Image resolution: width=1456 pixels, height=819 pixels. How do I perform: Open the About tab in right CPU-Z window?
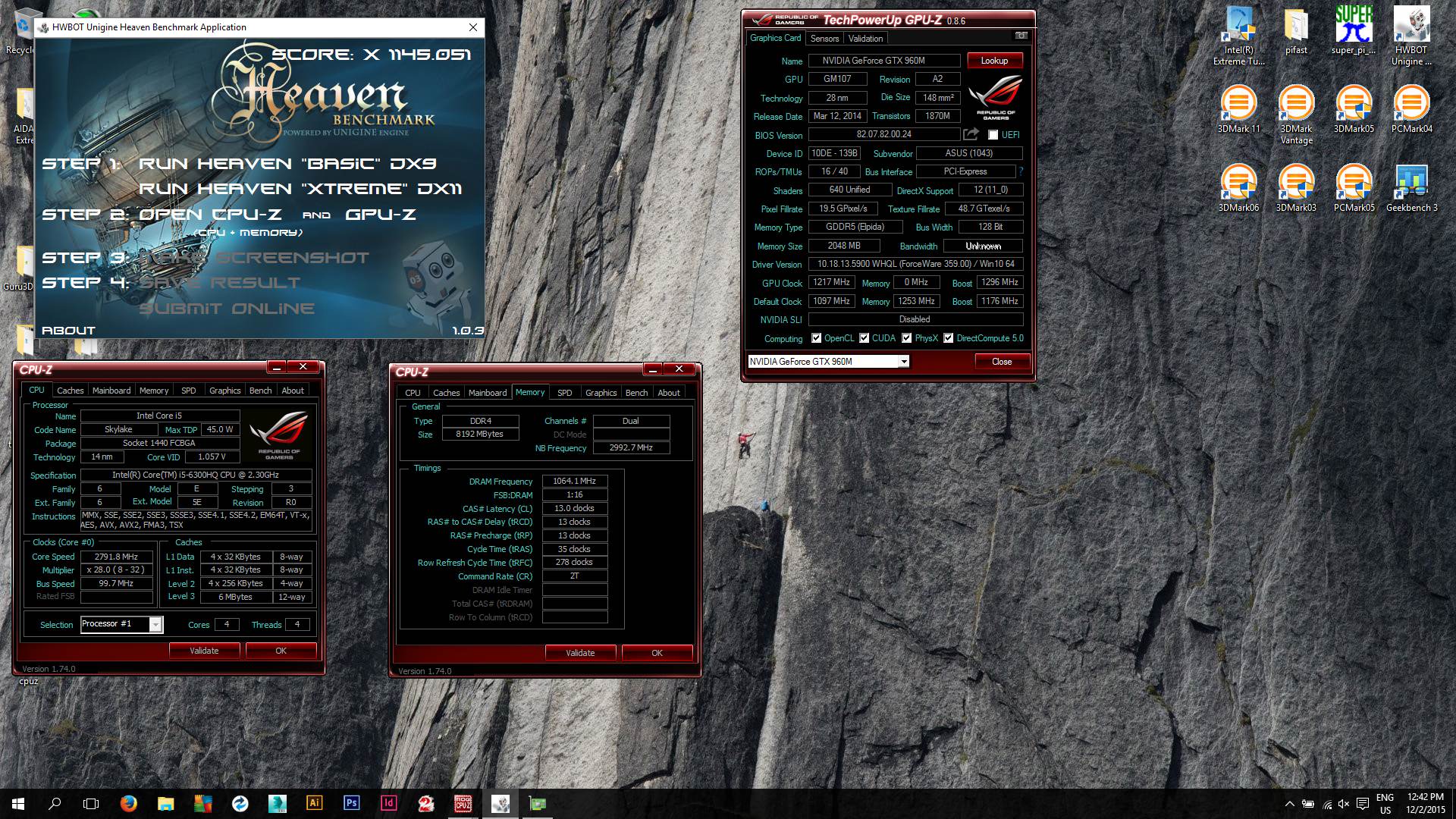[x=668, y=393]
